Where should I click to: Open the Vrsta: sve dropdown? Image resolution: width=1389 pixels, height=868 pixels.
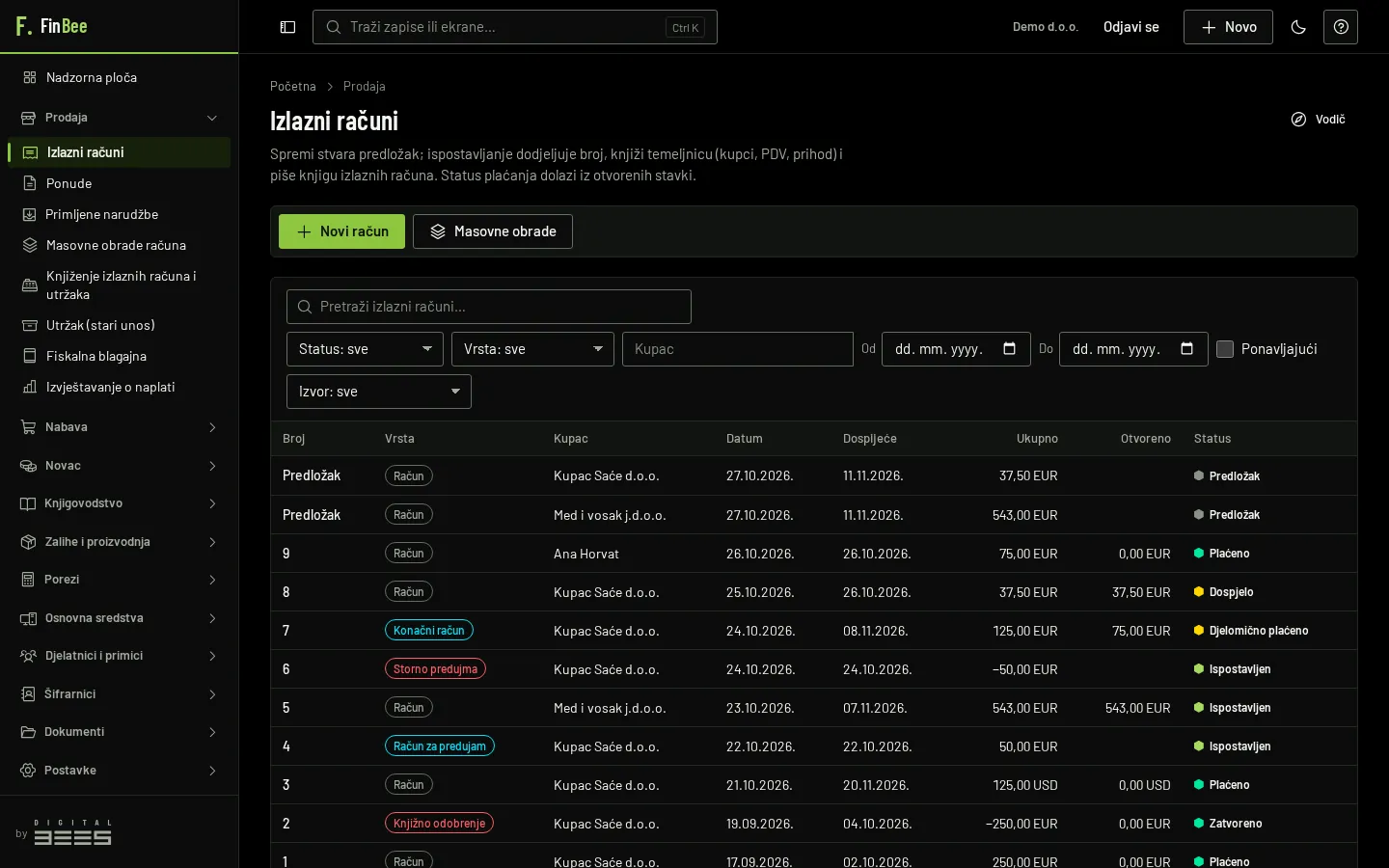(x=532, y=349)
